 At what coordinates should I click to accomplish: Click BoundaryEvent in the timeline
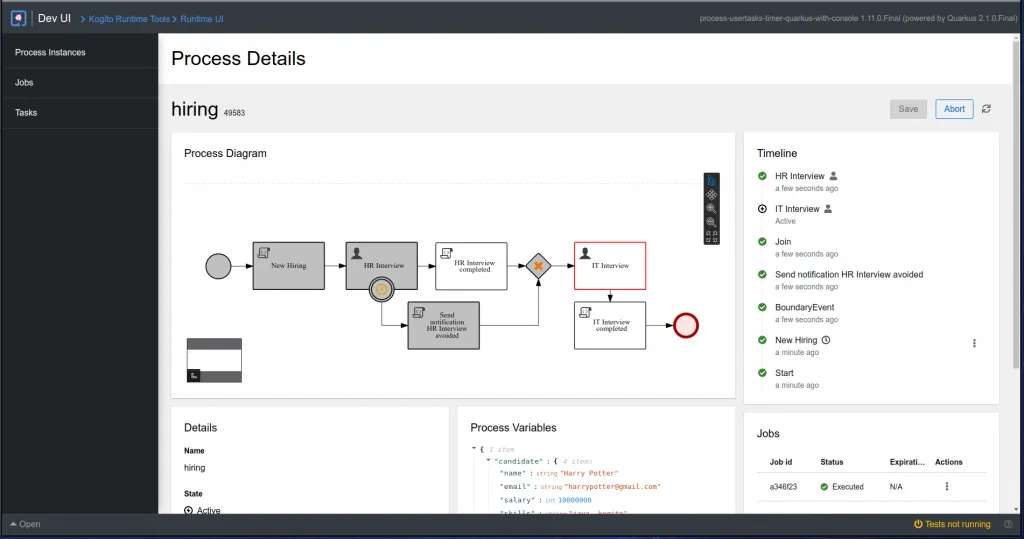click(805, 307)
